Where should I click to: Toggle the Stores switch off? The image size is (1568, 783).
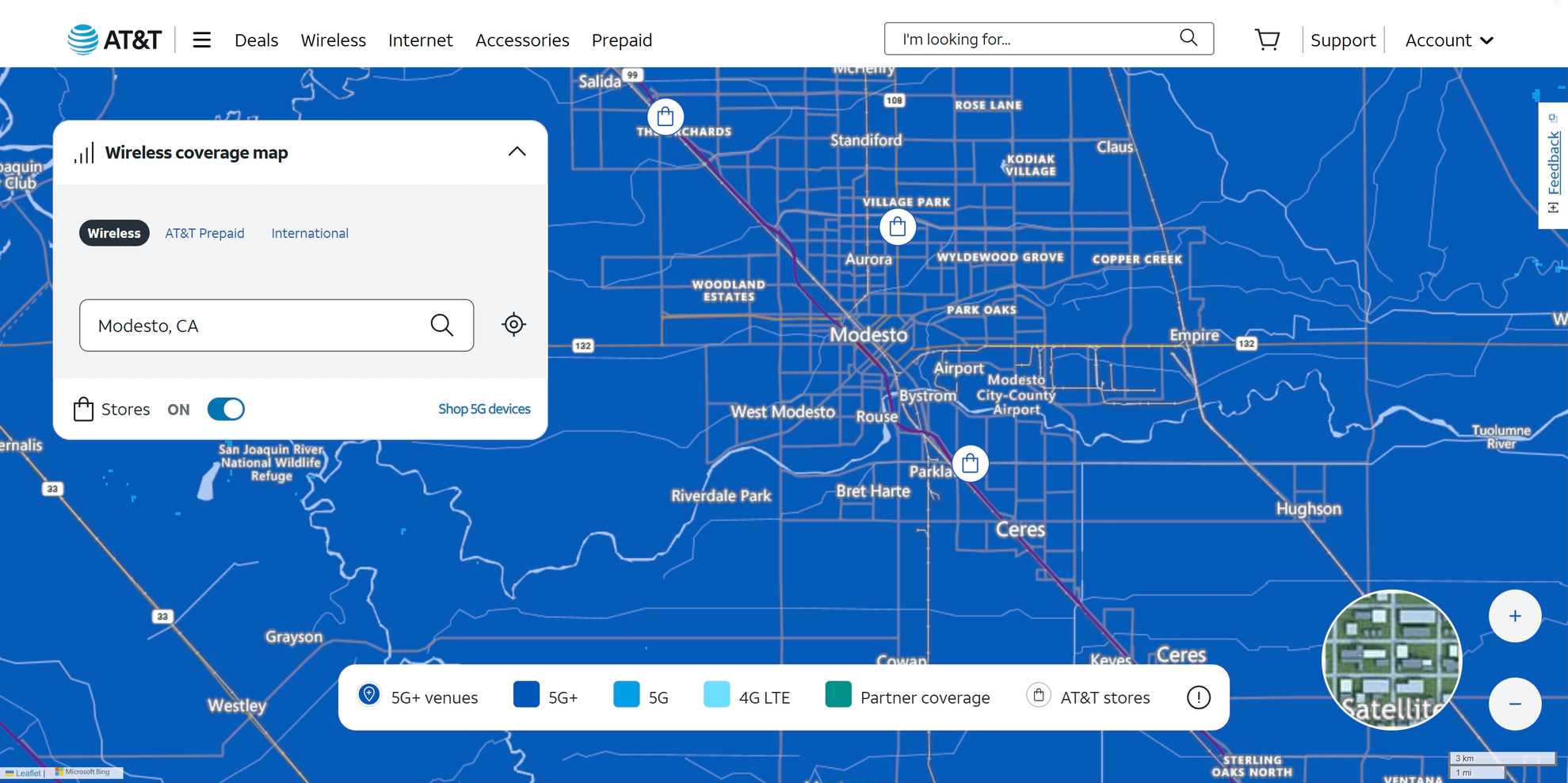[x=226, y=409]
